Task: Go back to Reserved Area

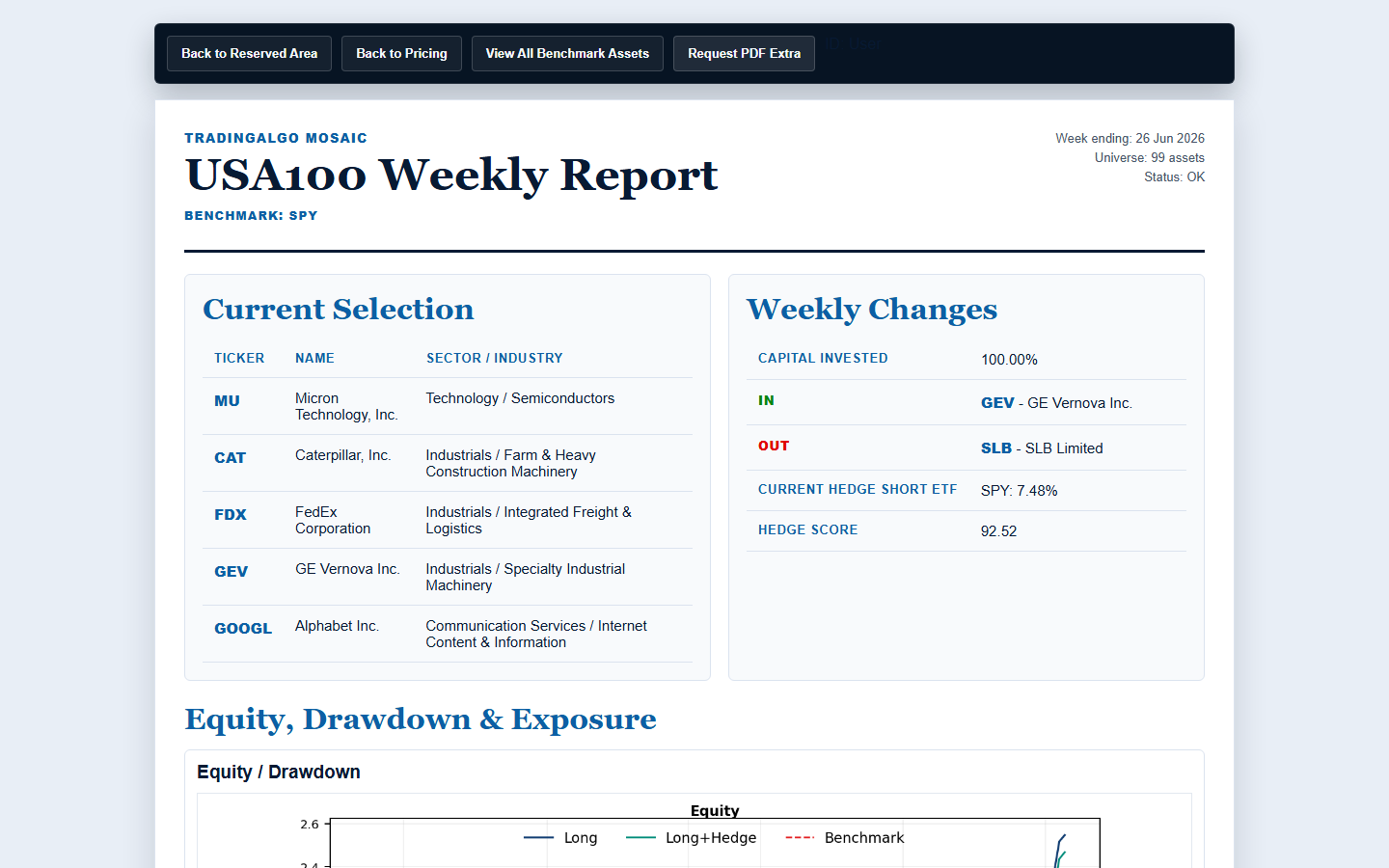Action: tap(249, 54)
